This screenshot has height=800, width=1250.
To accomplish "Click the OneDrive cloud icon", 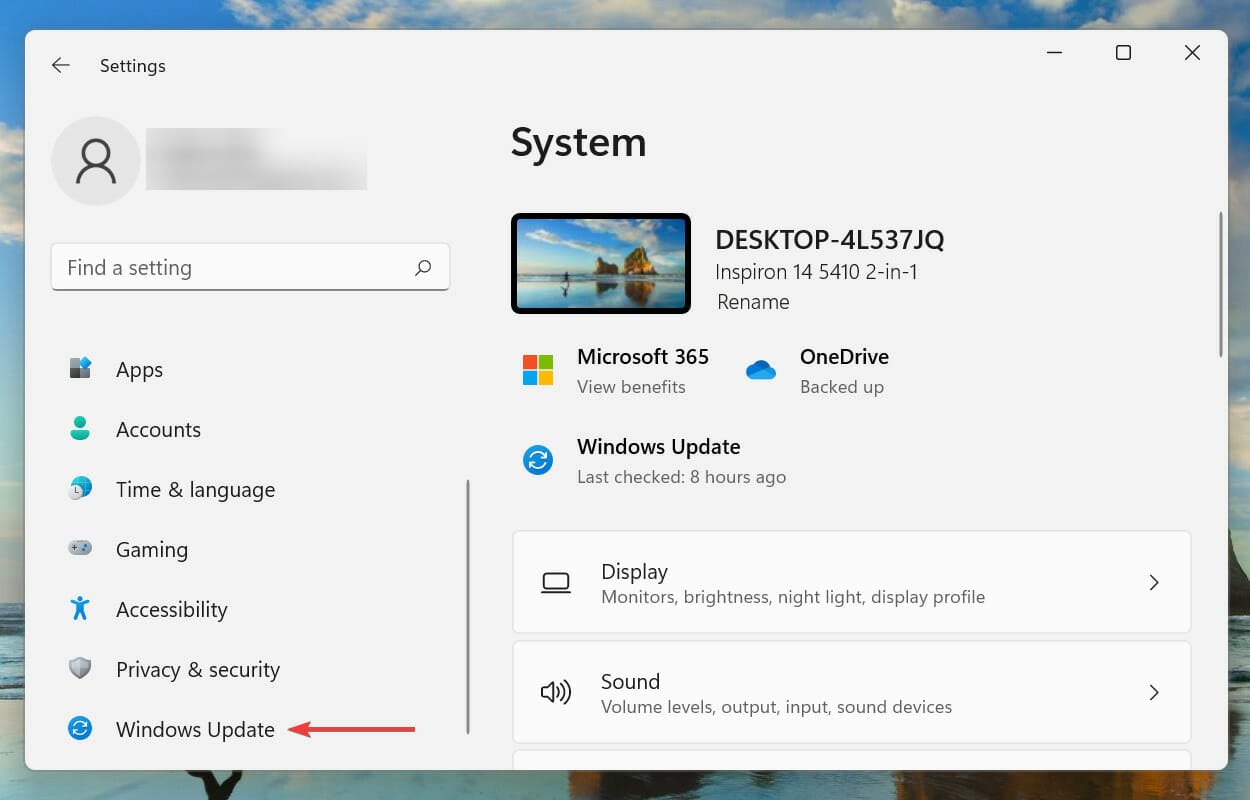I will tap(761, 370).
